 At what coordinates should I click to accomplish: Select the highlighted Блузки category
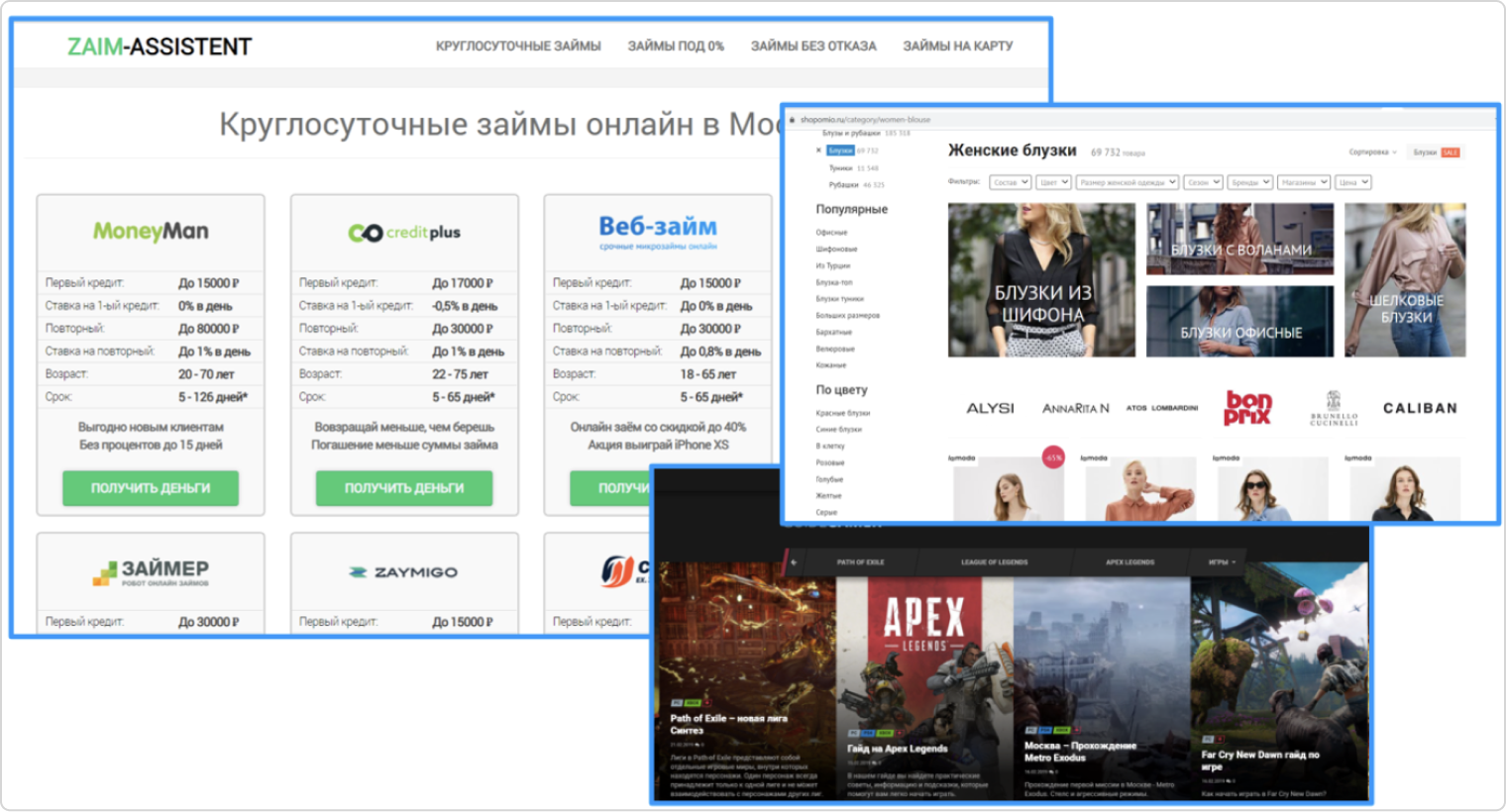point(840,151)
